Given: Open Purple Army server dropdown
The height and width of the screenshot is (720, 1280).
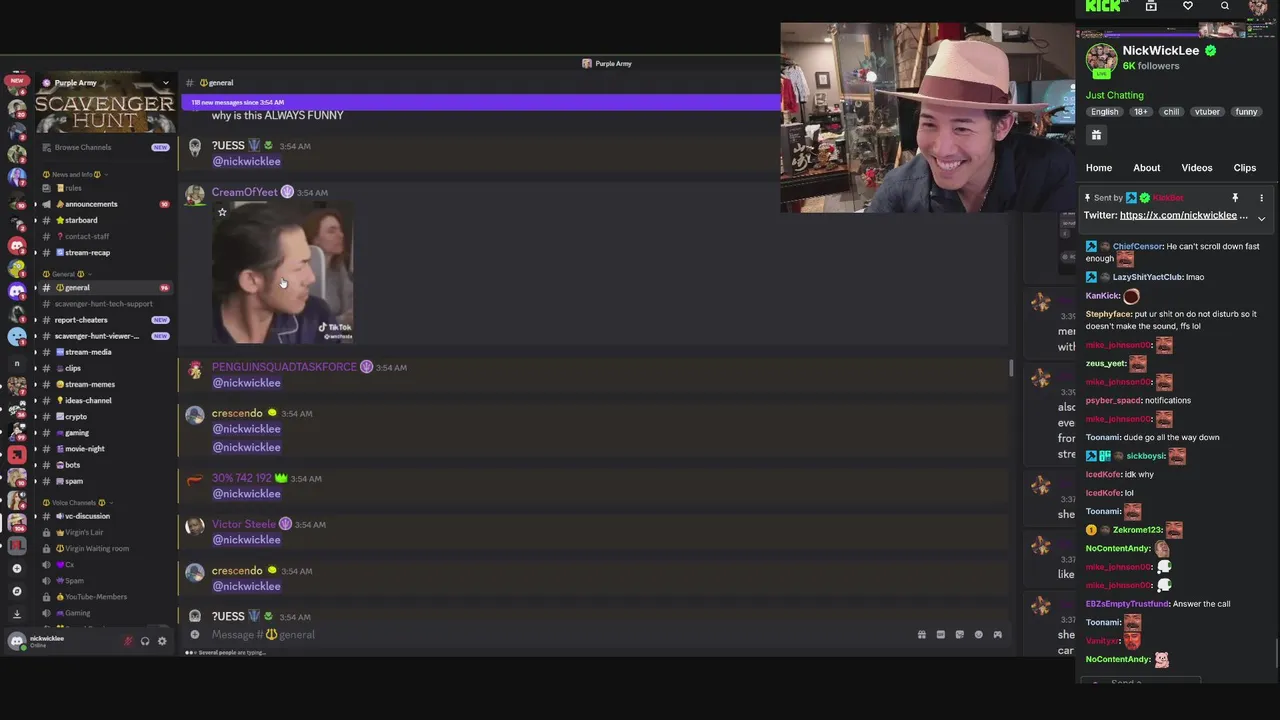Looking at the screenshot, I should 165,83.
